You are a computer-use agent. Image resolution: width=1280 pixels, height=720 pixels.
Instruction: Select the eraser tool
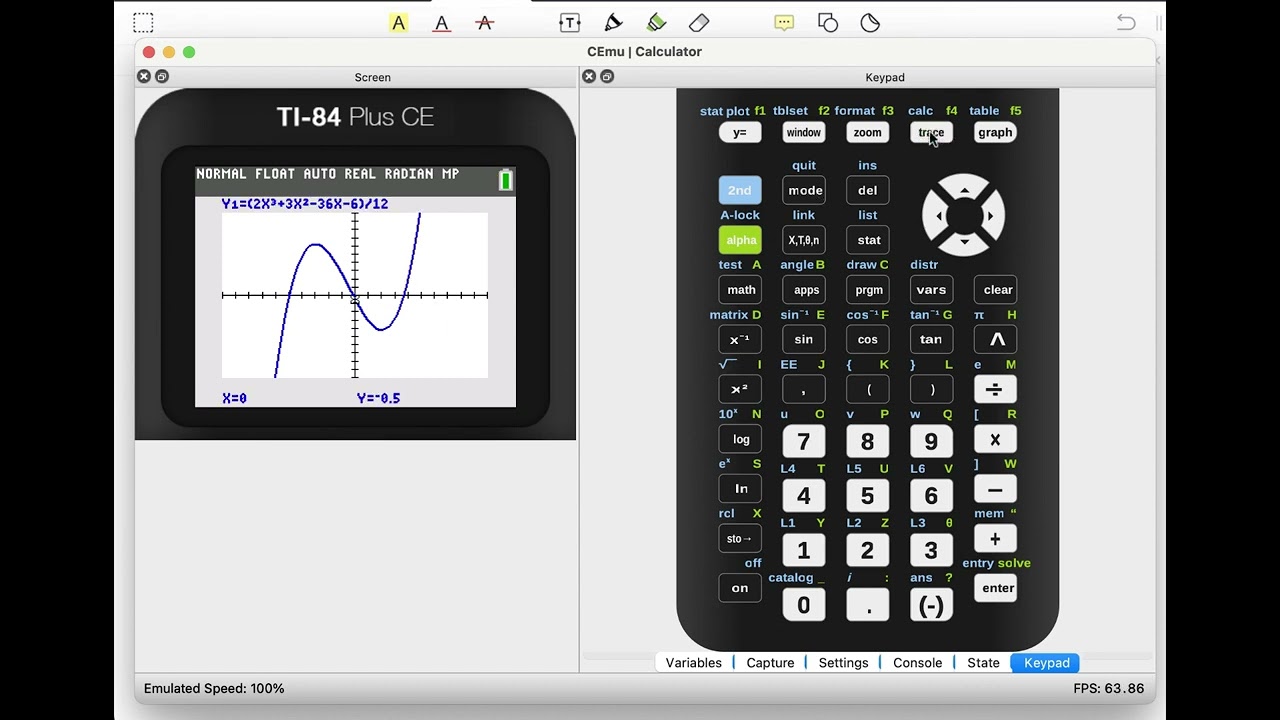[x=699, y=22]
